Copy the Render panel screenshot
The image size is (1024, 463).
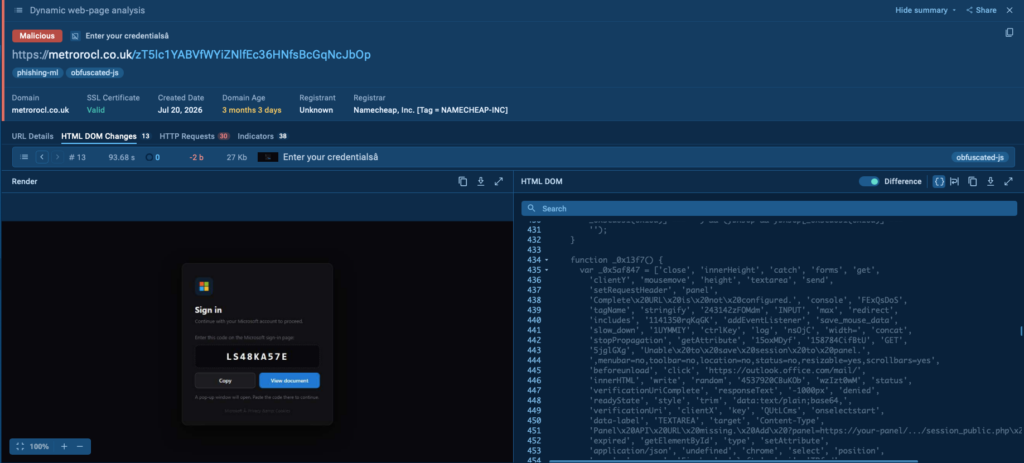[x=462, y=182]
